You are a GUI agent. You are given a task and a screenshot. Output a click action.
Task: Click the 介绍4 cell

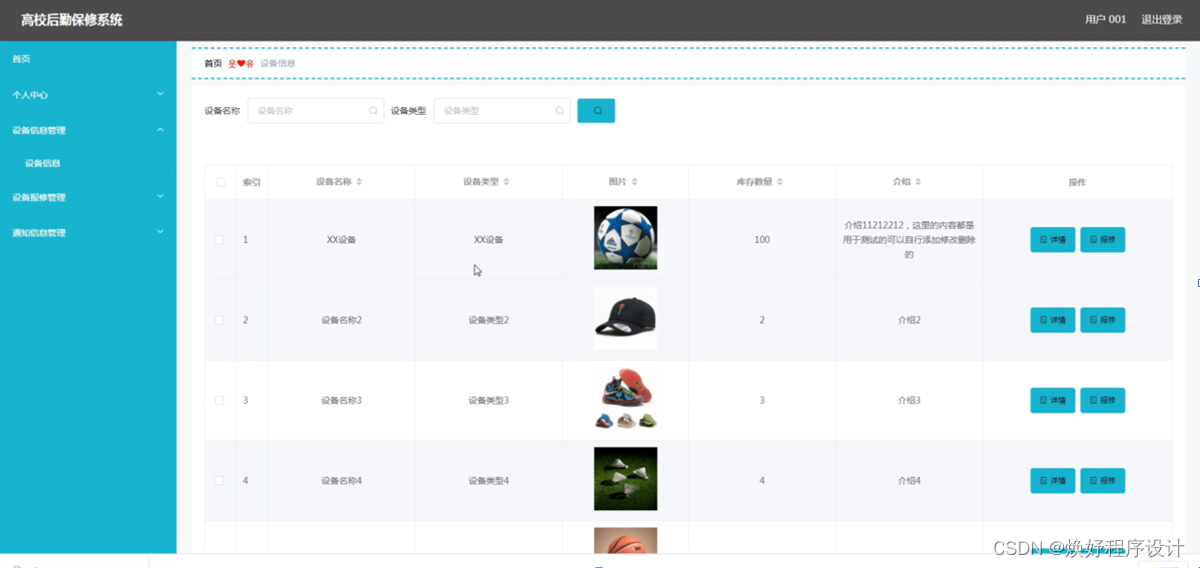tap(909, 481)
